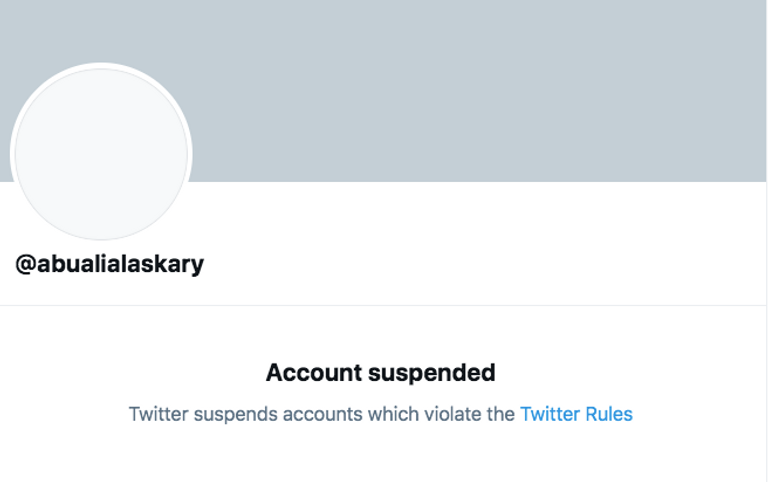The width and height of the screenshot is (768, 482).
Task: Click the blue "Twitter" word in the link
Action: tap(550, 413)
